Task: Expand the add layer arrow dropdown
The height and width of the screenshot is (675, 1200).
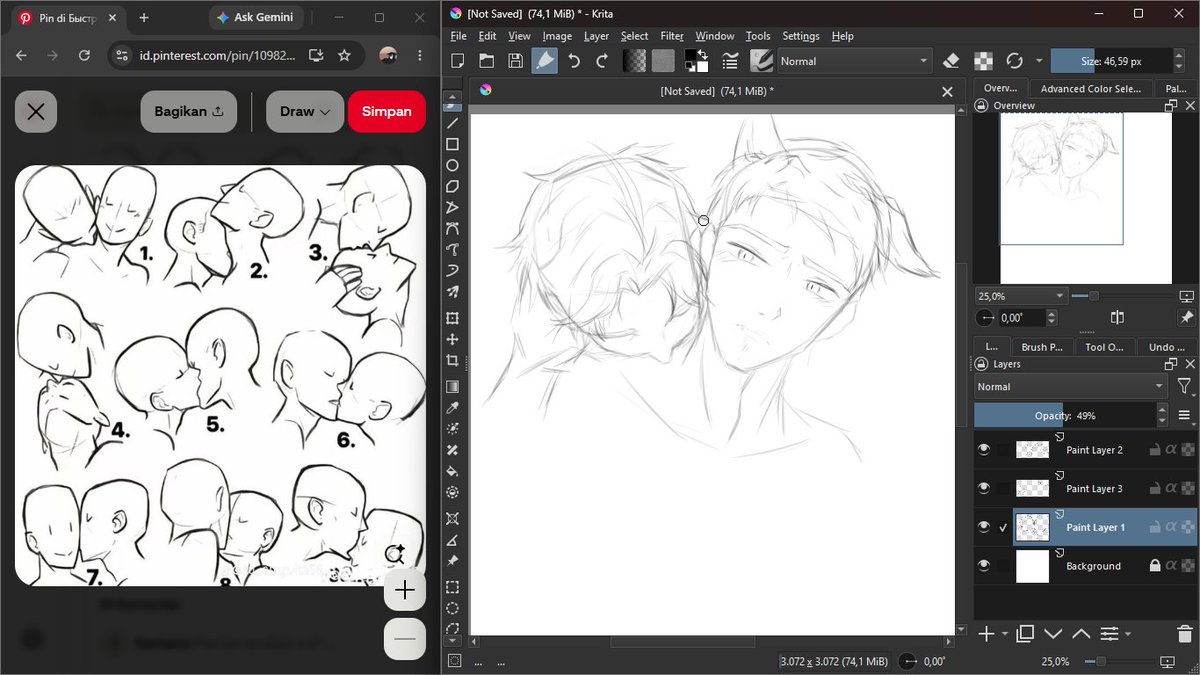Action: click(x=1003, y=634)
